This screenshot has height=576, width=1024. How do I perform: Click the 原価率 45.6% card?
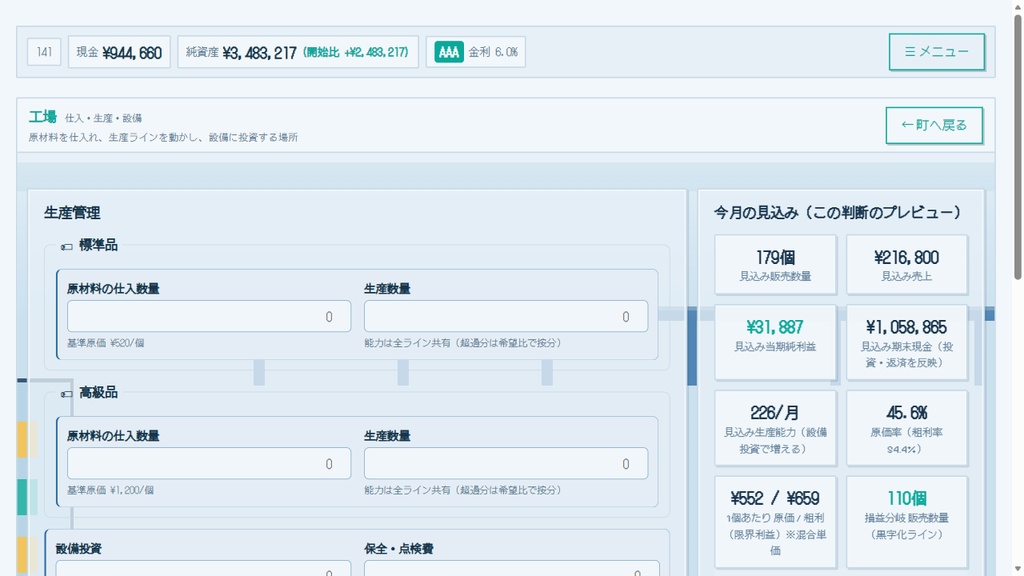[907, 428]
